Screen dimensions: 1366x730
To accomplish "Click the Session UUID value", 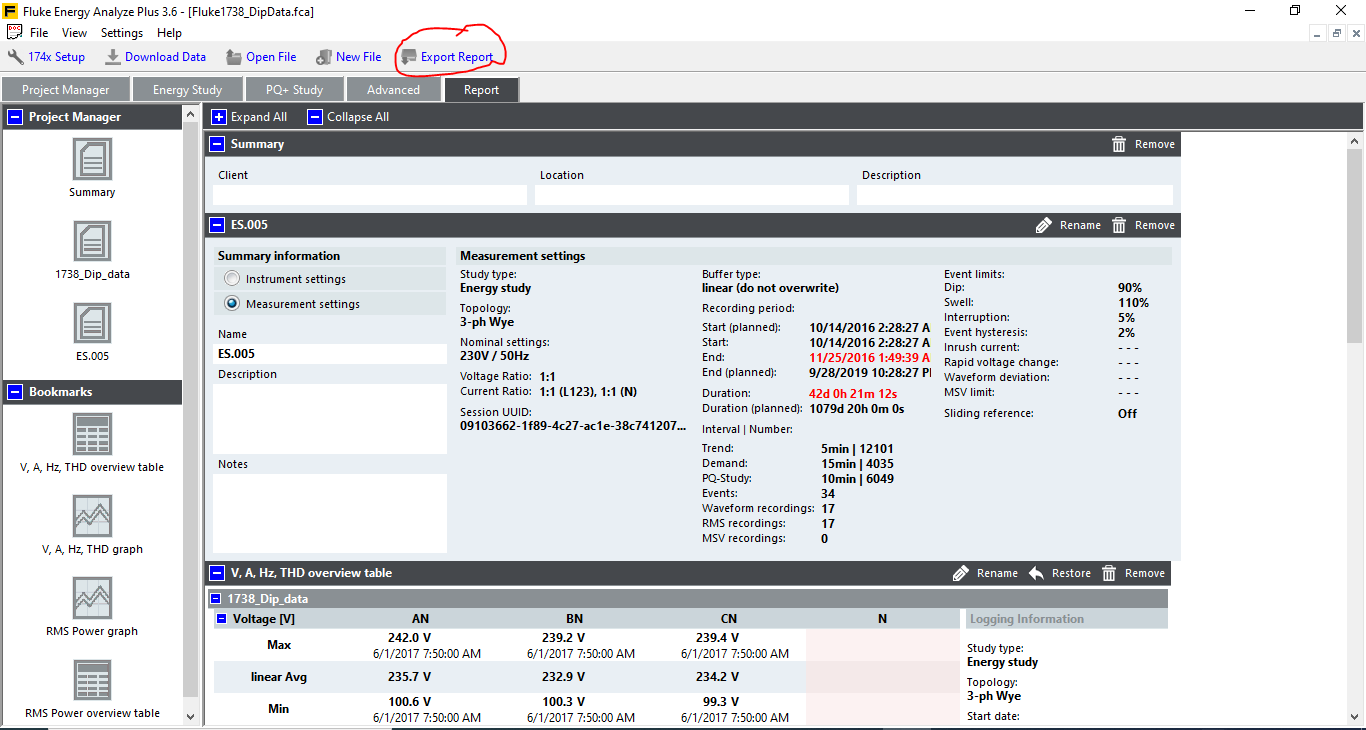I will coord(573,425).
